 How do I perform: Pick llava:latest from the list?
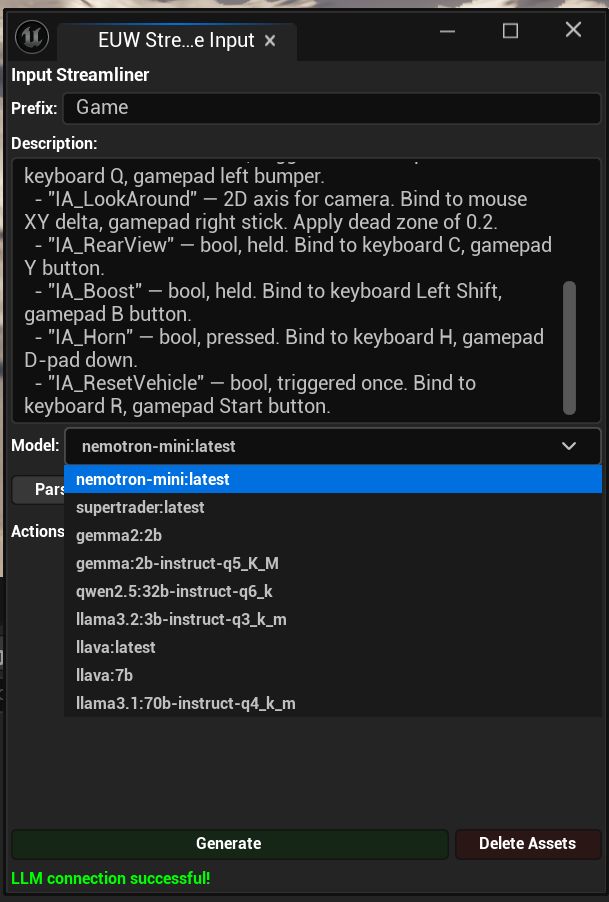click(116, 647)
